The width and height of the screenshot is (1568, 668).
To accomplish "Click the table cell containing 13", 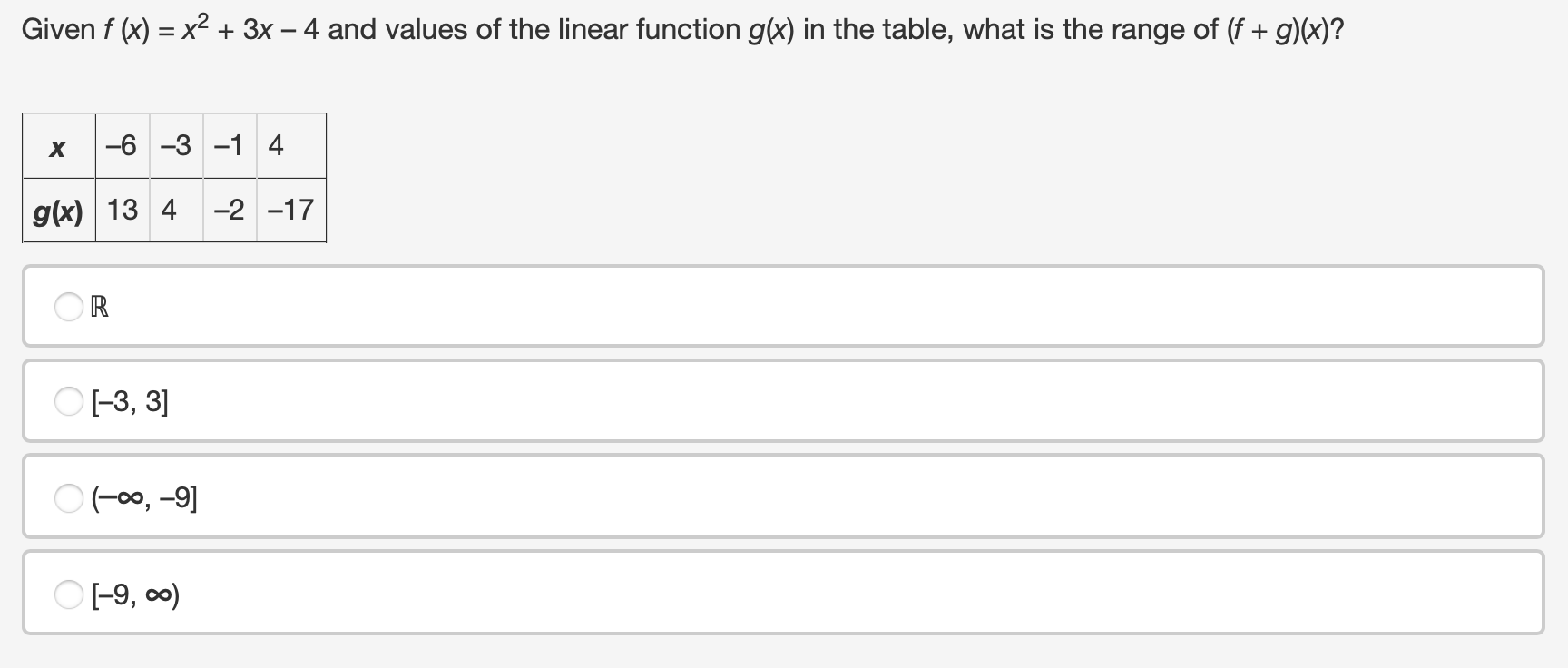I will [121, 211].
